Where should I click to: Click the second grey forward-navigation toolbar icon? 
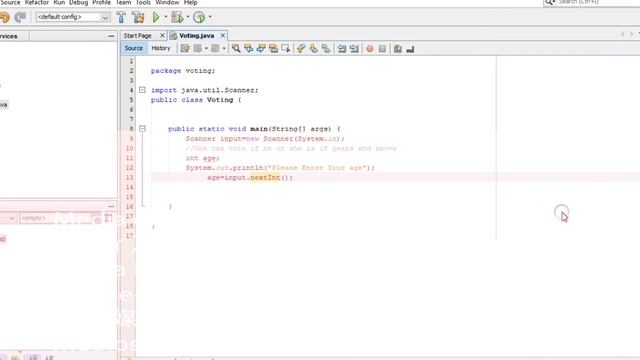[x=215, y=49]
